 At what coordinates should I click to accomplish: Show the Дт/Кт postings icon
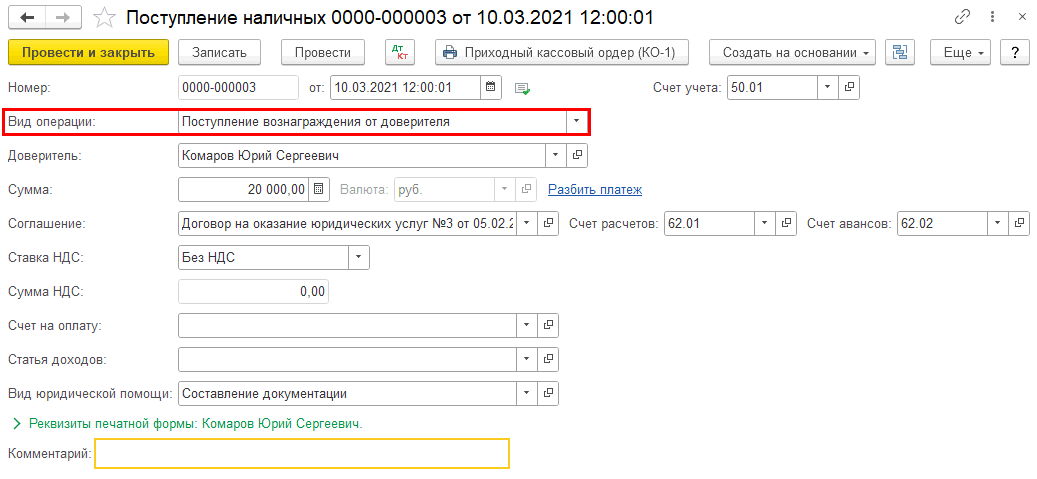tap(398, 53)
